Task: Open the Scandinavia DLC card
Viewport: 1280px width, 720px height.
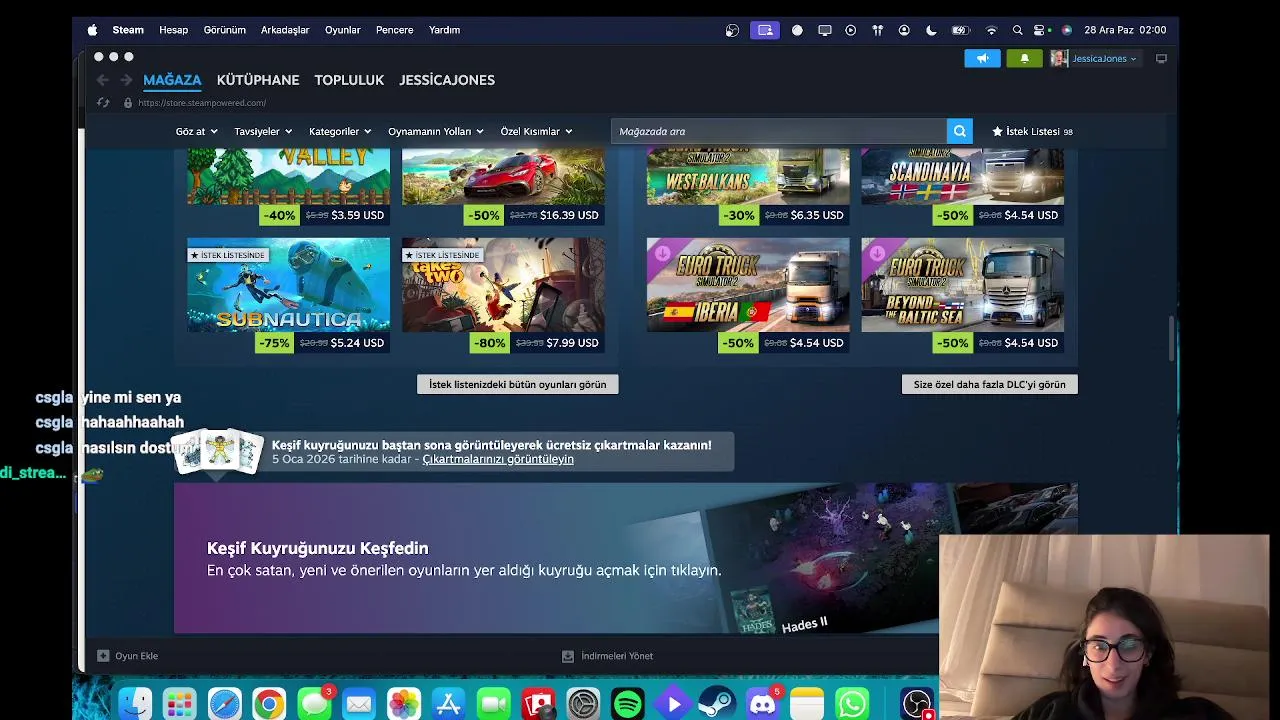Action: pyautogui.click(x=963, y=187)
